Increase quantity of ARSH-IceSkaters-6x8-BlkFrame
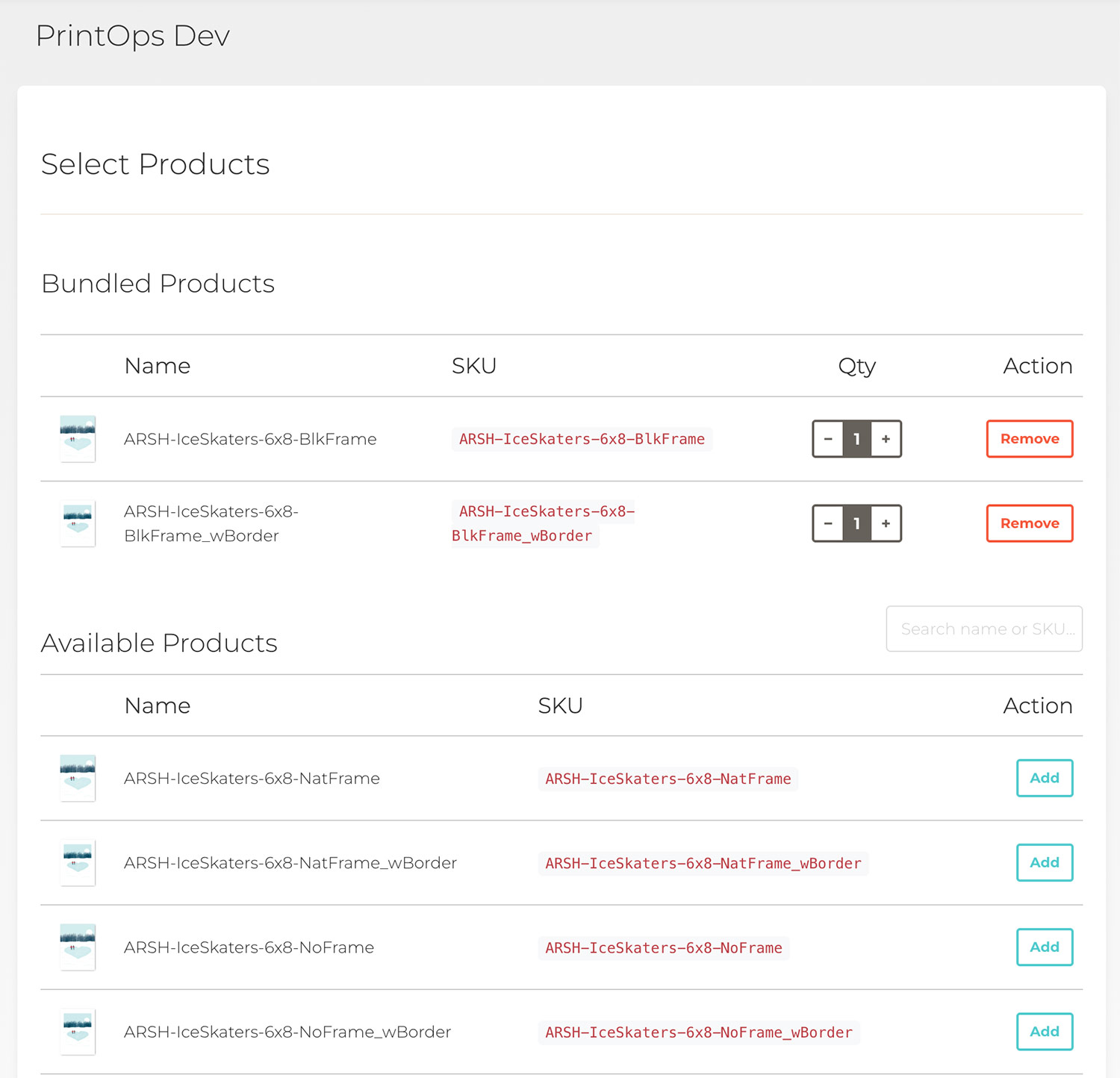This screenshot has width=1120, height=1078. [x=886, y=439]
